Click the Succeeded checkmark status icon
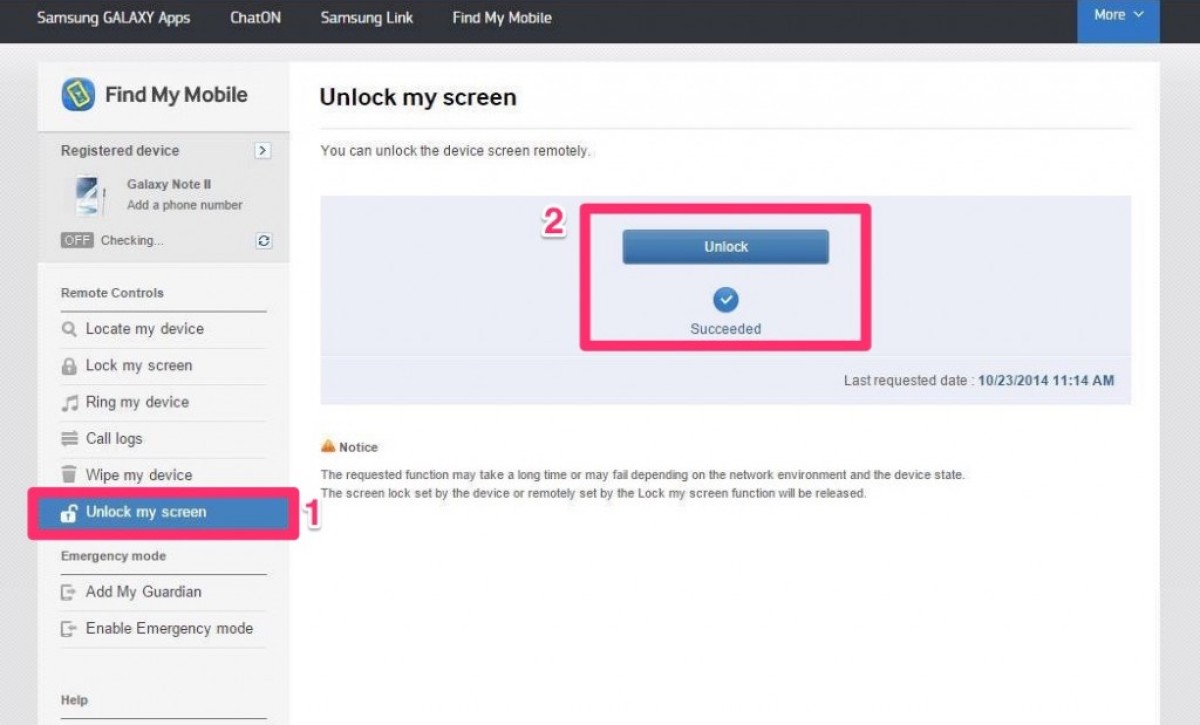 [726, 299]
